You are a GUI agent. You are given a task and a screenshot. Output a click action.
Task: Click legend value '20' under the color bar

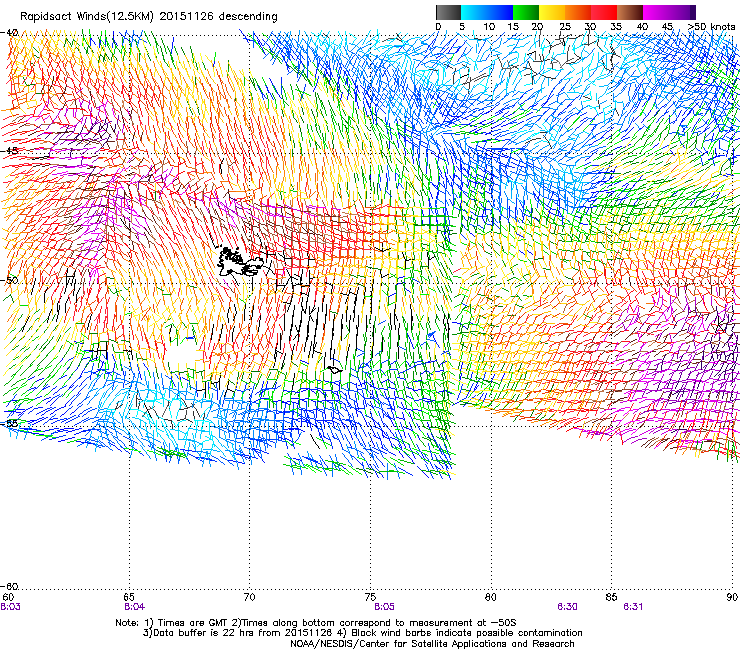pos(537,27)
